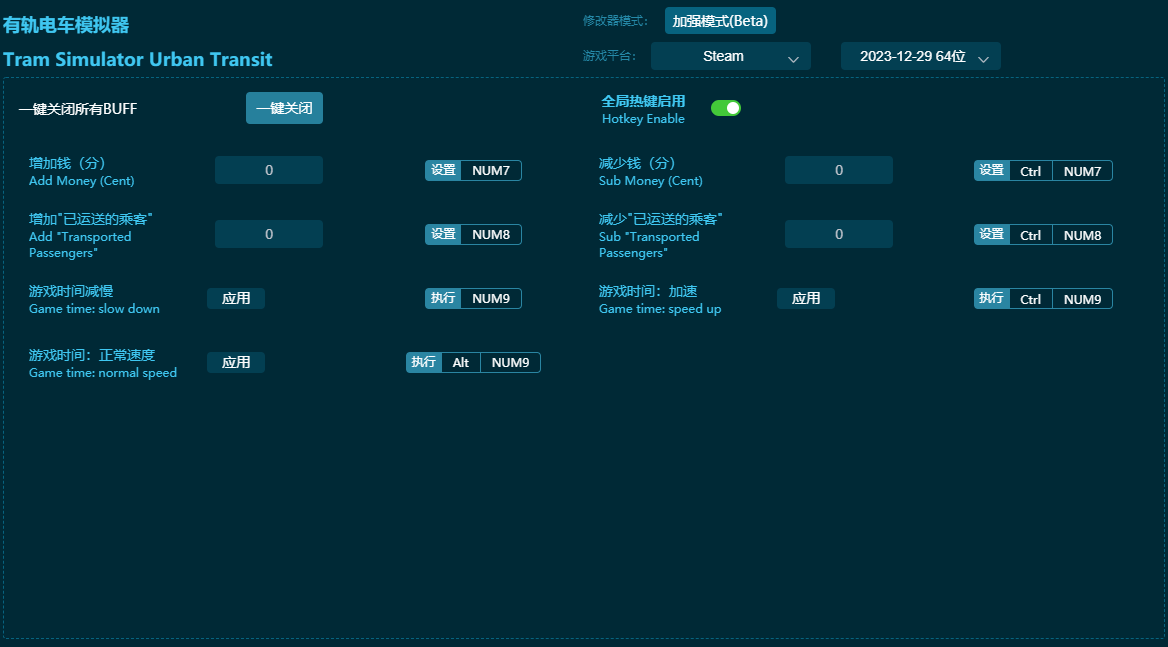The width and height of the screenshot is (1168, 647).
Task: Apply Game time speed up
Action: click(806, 298)
